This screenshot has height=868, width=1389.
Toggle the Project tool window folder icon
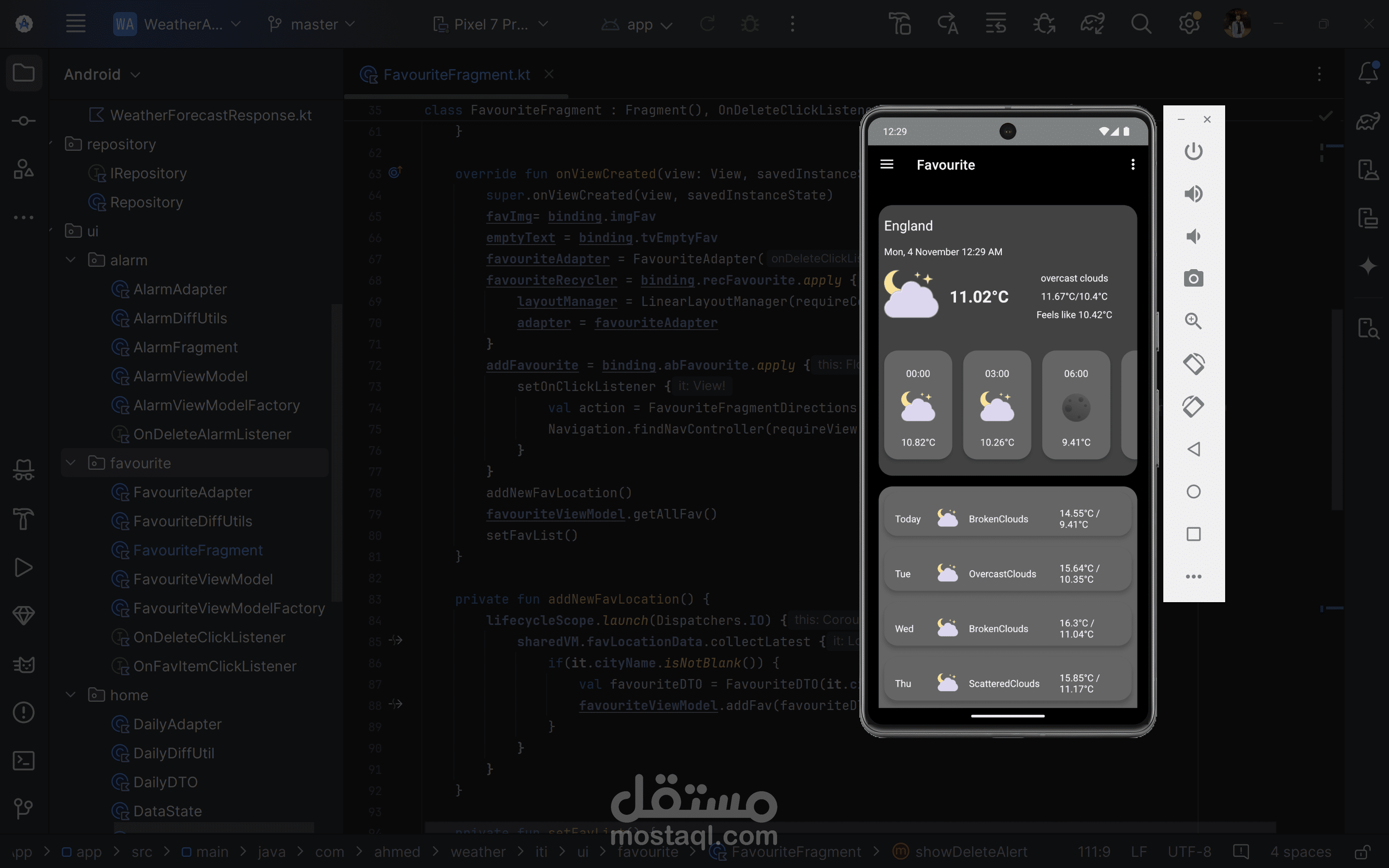coord(24,73)
